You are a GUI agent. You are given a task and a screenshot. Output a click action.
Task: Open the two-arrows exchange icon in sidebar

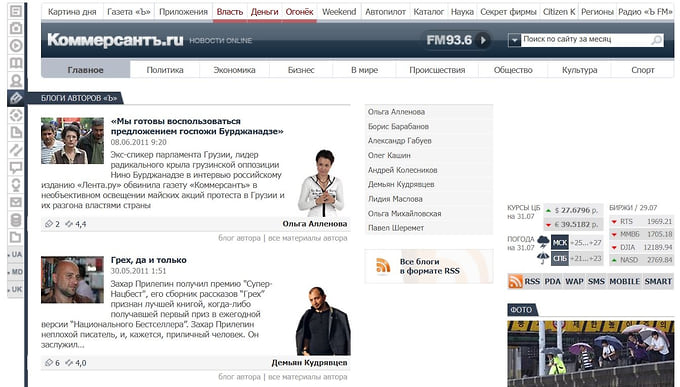16,150
